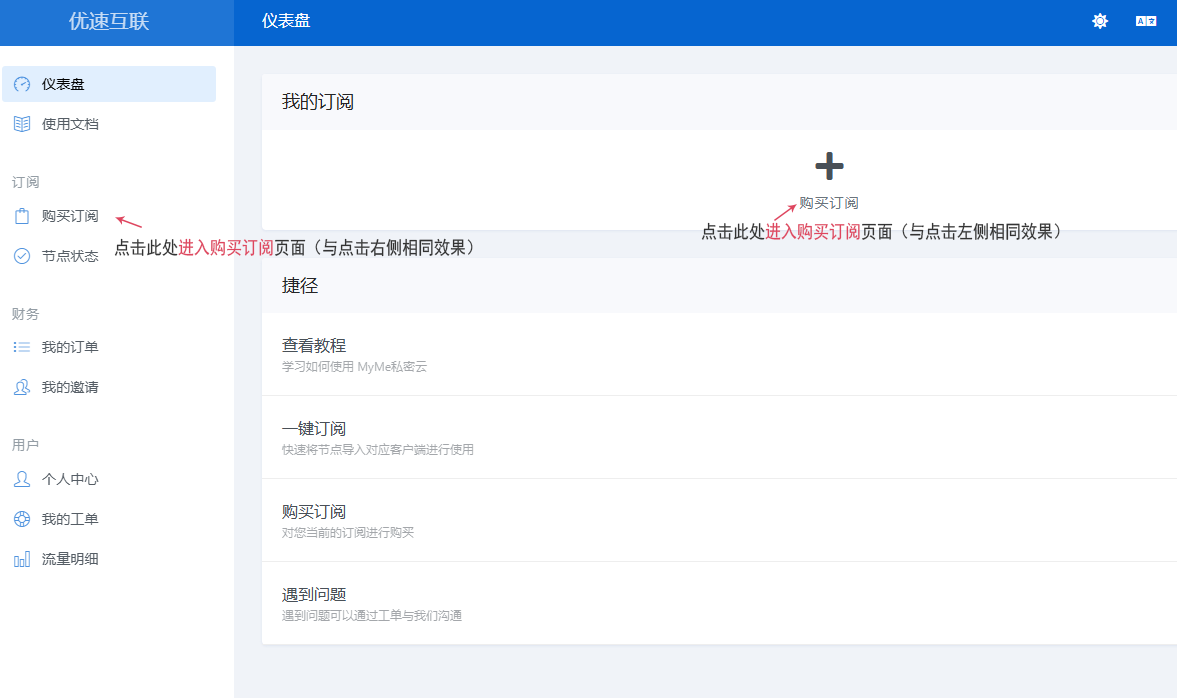Open 我的工单 via the globe icon
The image size is (1177, 698).
22,519
